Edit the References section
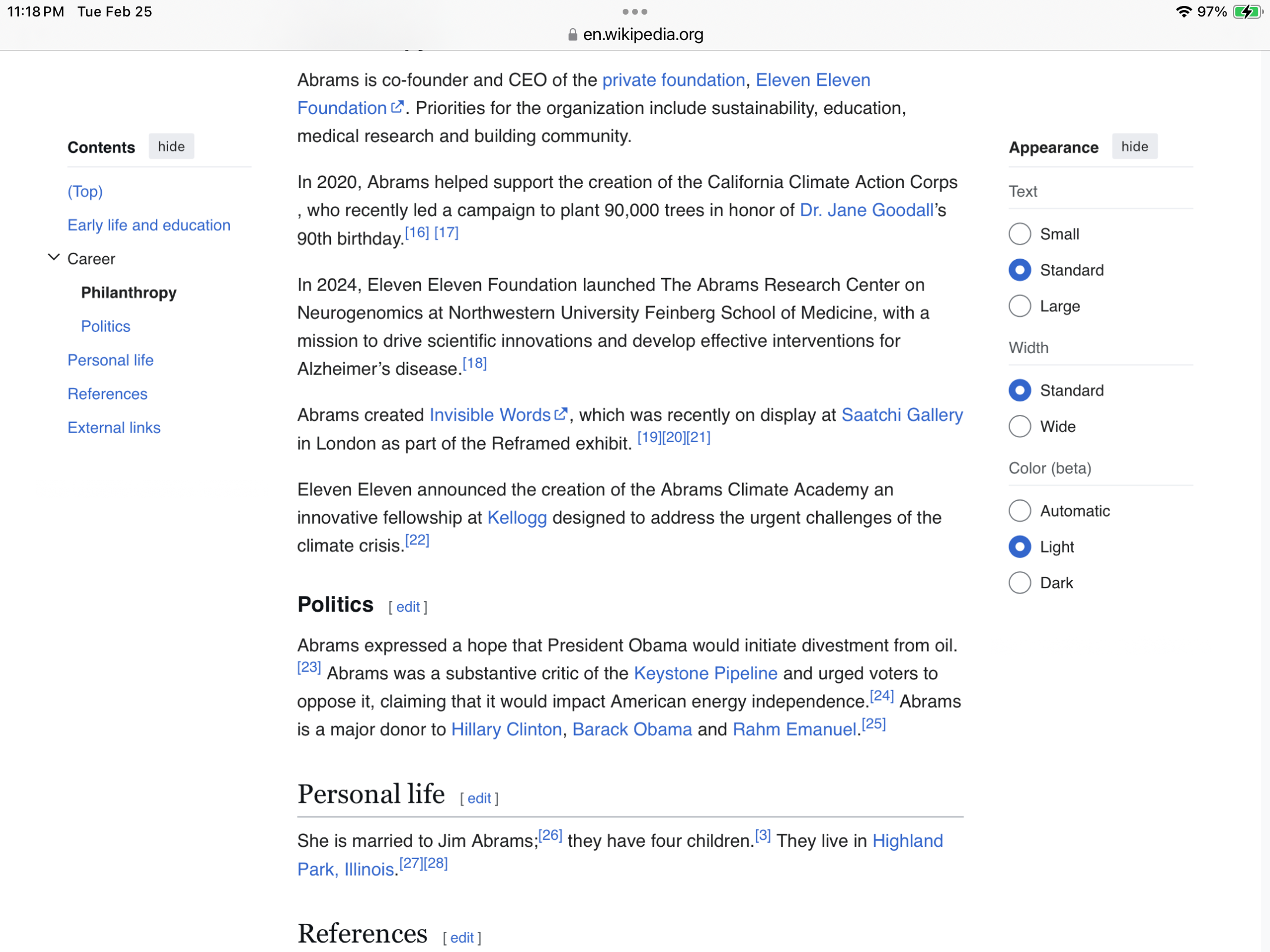This screenshot has width=1270, height=952. [x=462, y=938]
